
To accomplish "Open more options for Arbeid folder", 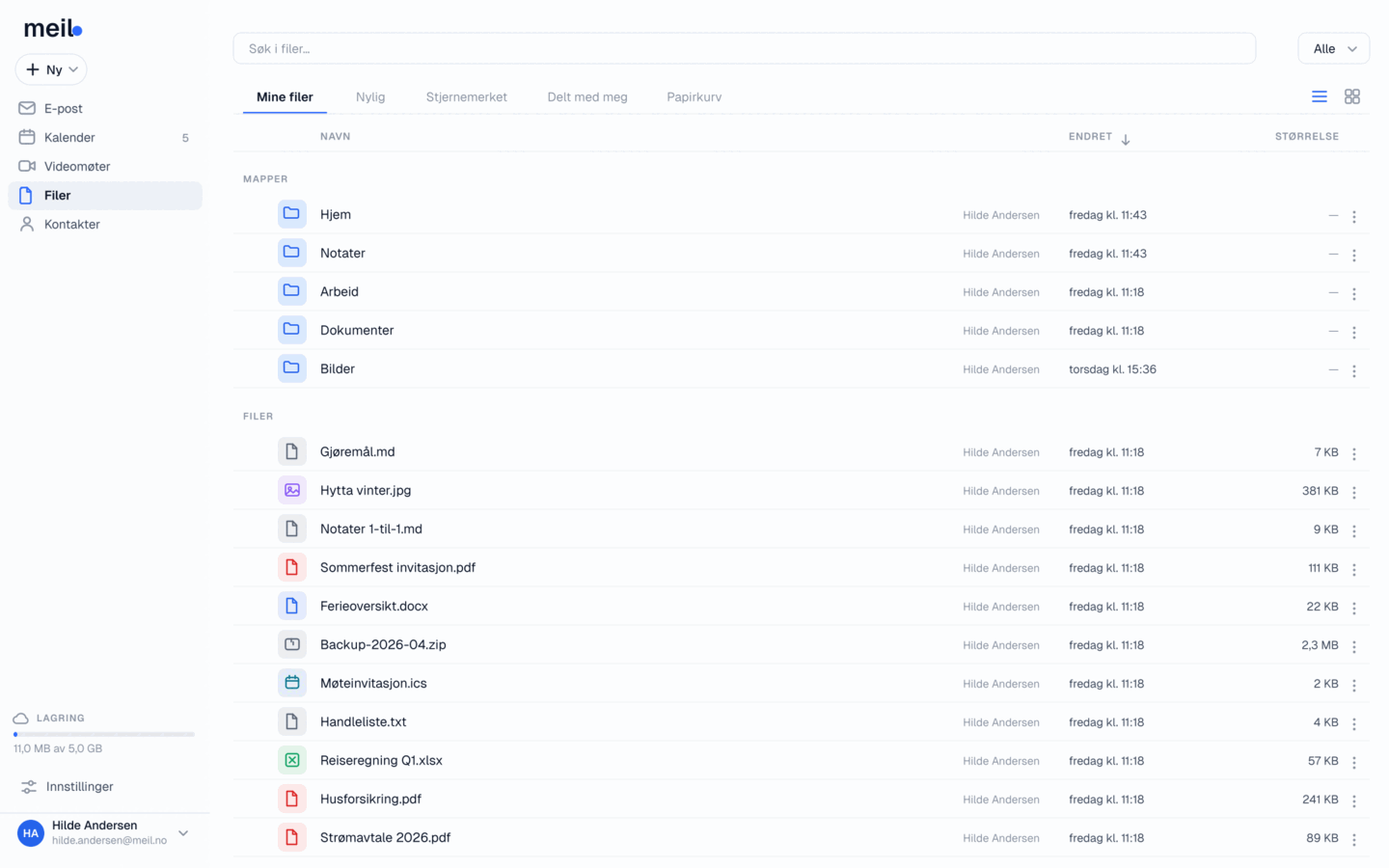I will (x=1354, y=293).
